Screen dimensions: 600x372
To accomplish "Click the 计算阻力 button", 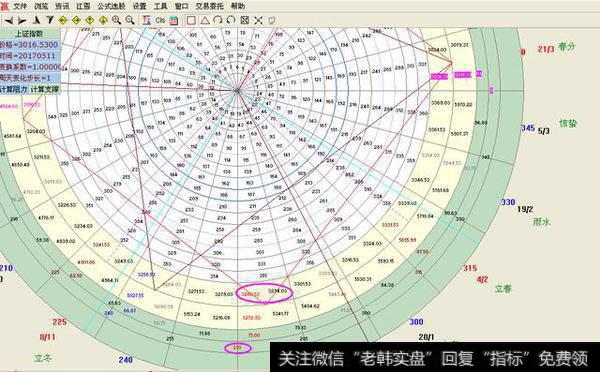I will pos(14,89).
